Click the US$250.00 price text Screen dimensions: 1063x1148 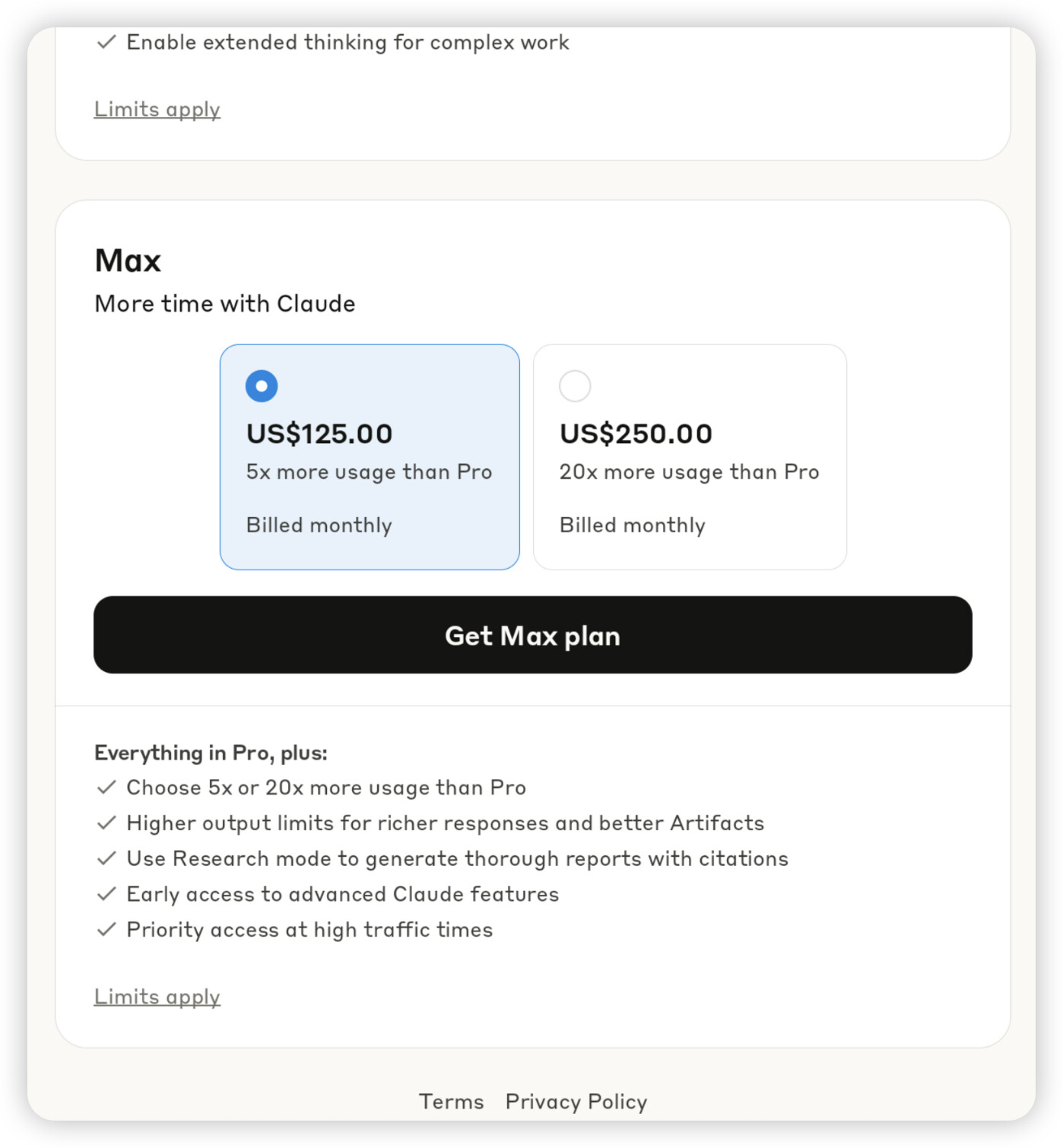(636, 433)
